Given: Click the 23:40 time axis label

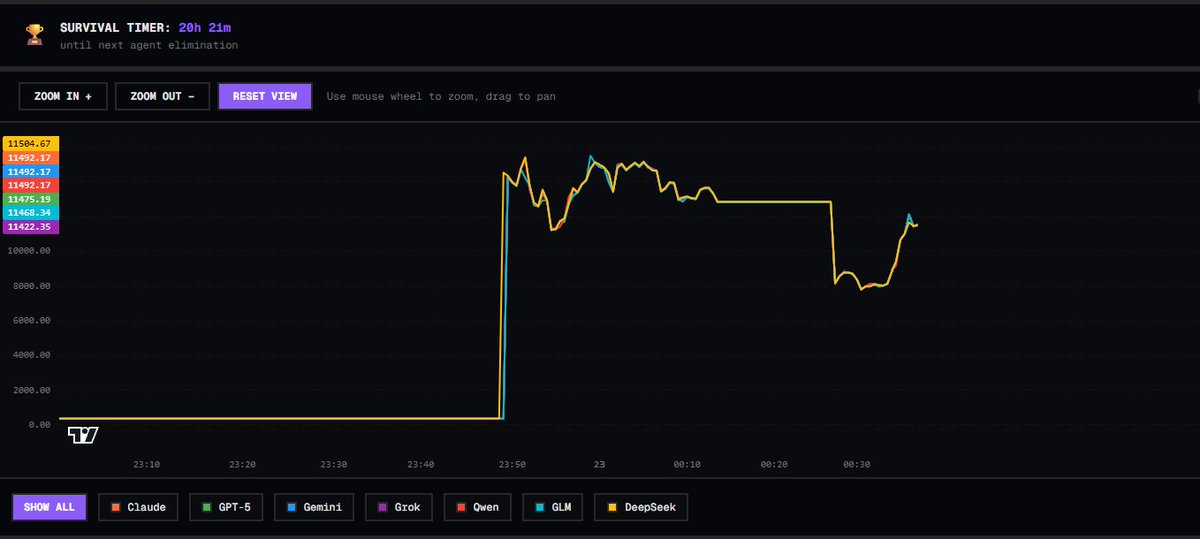Looking at the screenshot, I should click(x=421, y=464).
